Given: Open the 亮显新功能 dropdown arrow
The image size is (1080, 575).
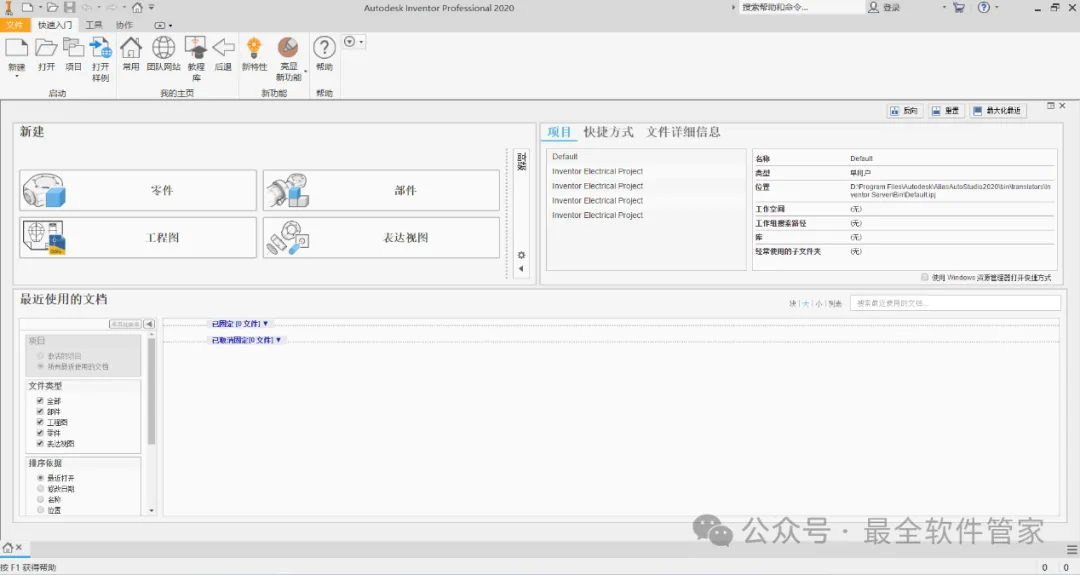Looking at the screenshot, I should (305, 72).
